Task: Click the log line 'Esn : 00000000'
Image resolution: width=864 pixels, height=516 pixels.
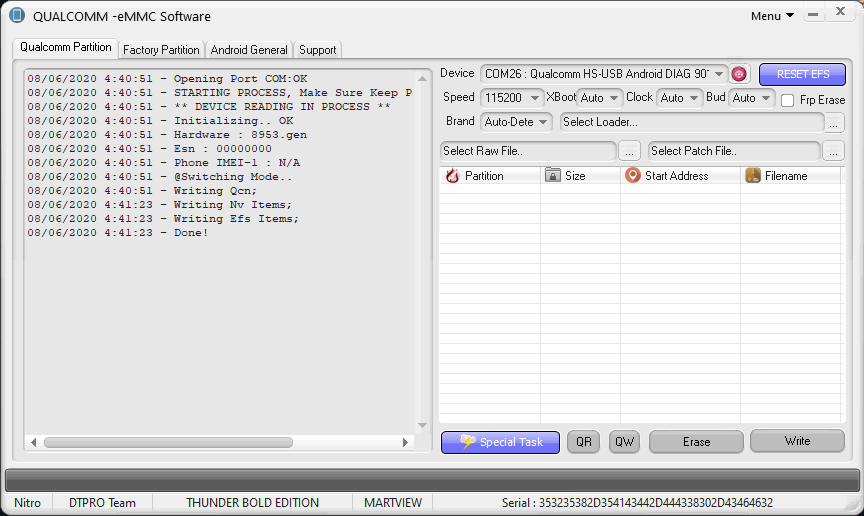Action: [149, 149]
